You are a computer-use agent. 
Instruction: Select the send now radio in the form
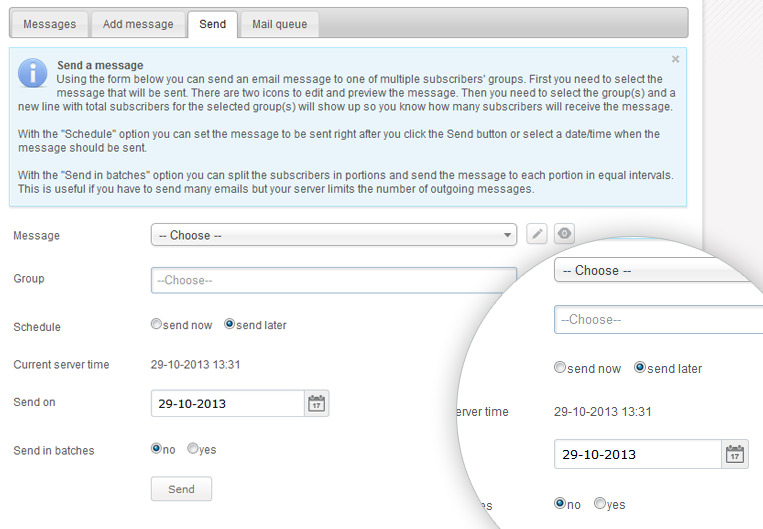click(x=156, y=324)
